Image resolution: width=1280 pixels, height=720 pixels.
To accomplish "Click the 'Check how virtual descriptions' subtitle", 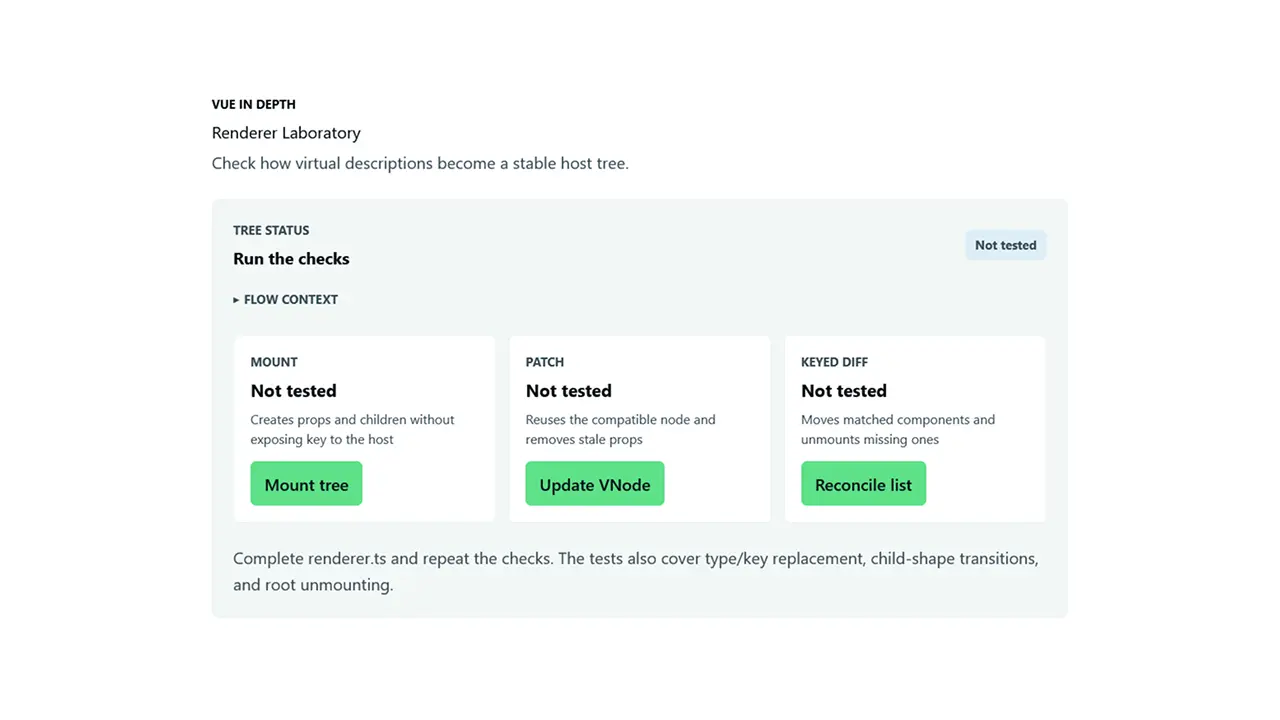I will [420, 163].
